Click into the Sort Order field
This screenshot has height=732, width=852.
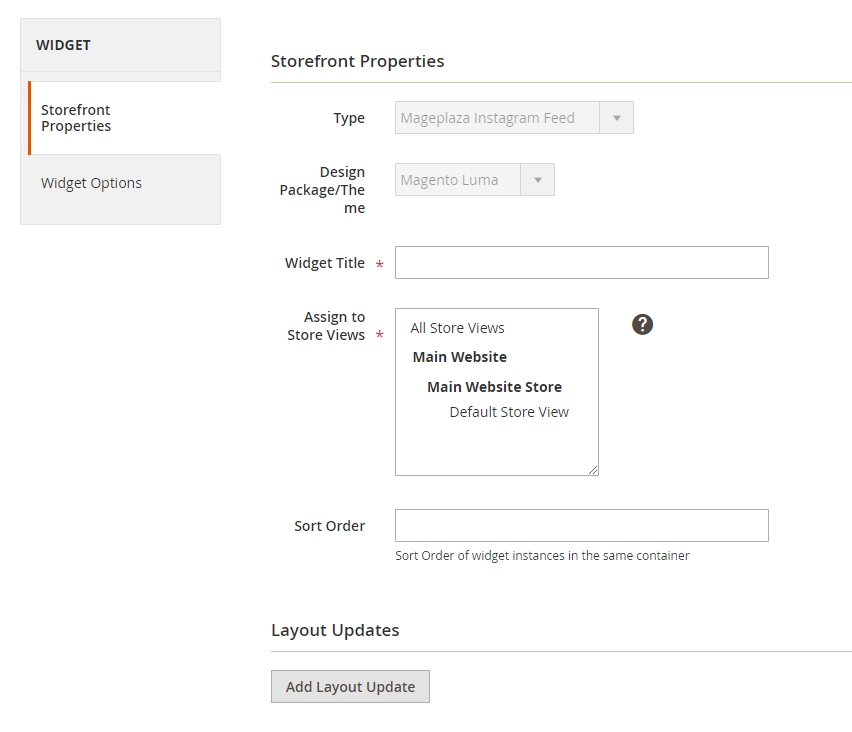[x=581, y=526]
